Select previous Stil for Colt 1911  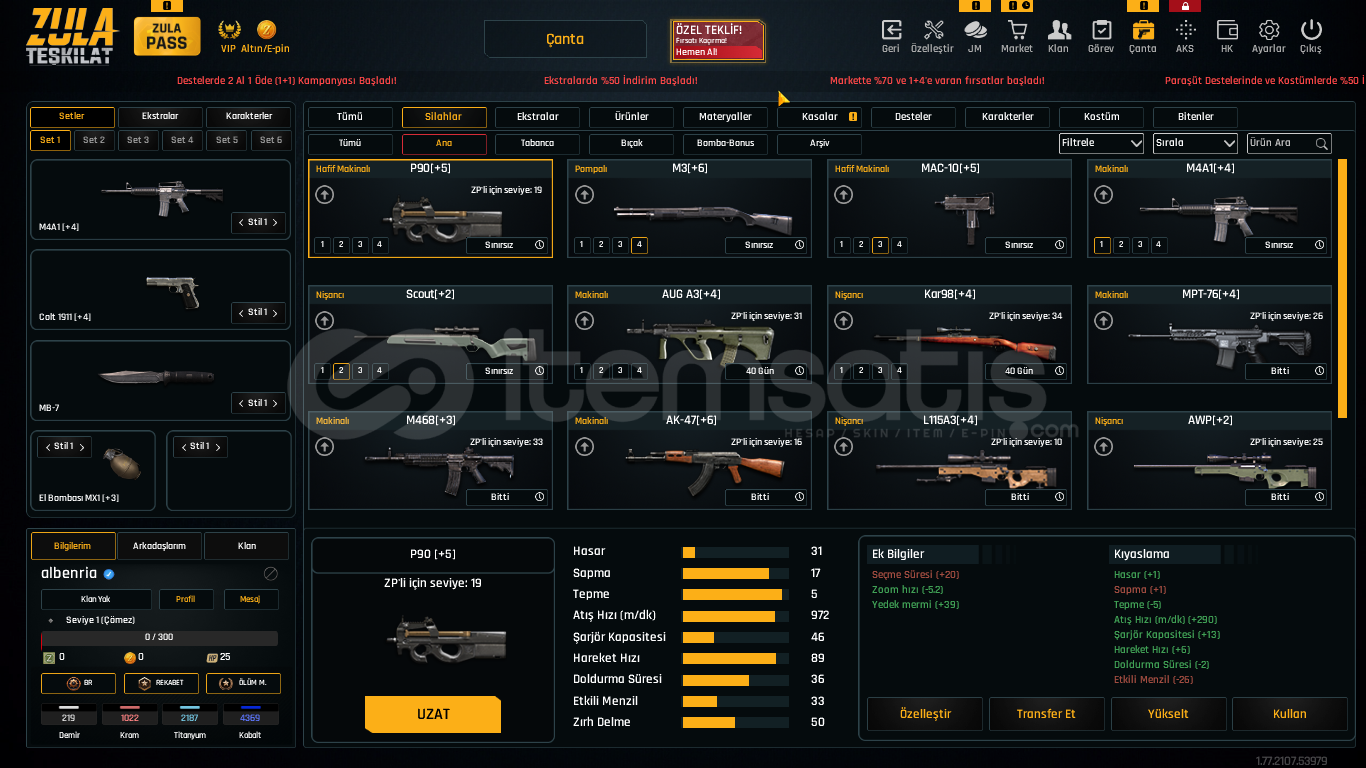coord(240,312)
